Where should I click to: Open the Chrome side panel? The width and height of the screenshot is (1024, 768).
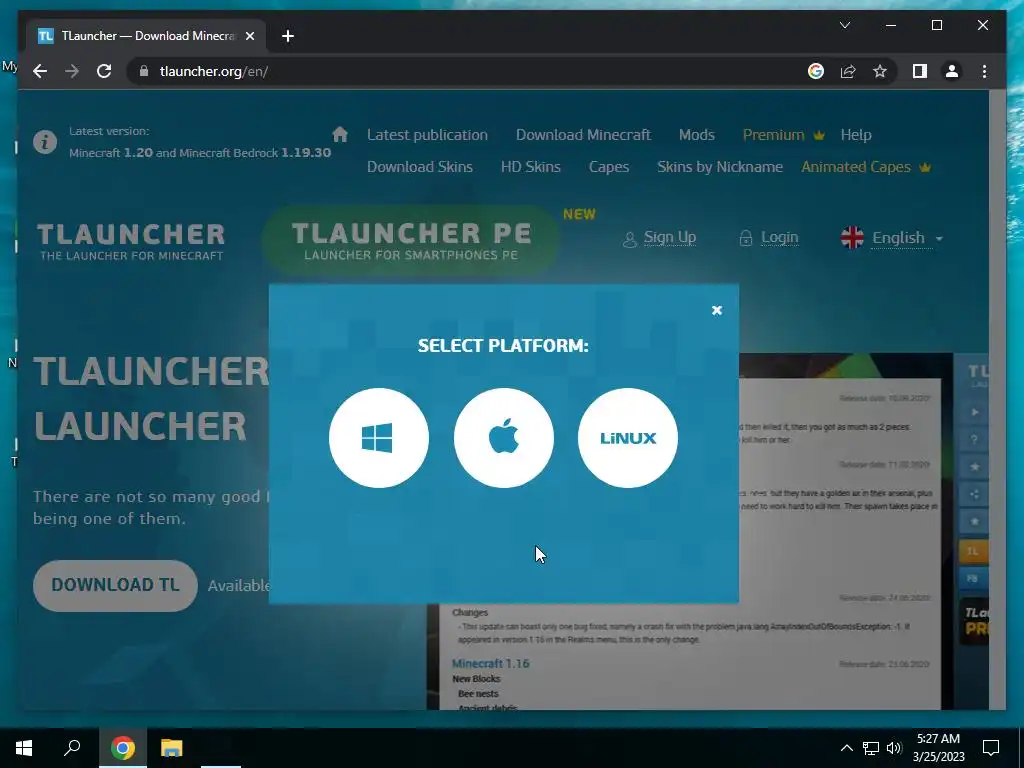click(920, 71)
